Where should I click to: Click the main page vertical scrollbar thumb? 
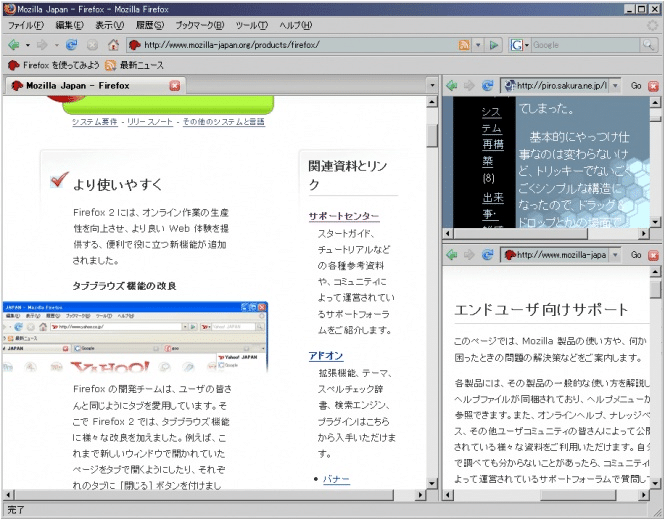(432, 135)
